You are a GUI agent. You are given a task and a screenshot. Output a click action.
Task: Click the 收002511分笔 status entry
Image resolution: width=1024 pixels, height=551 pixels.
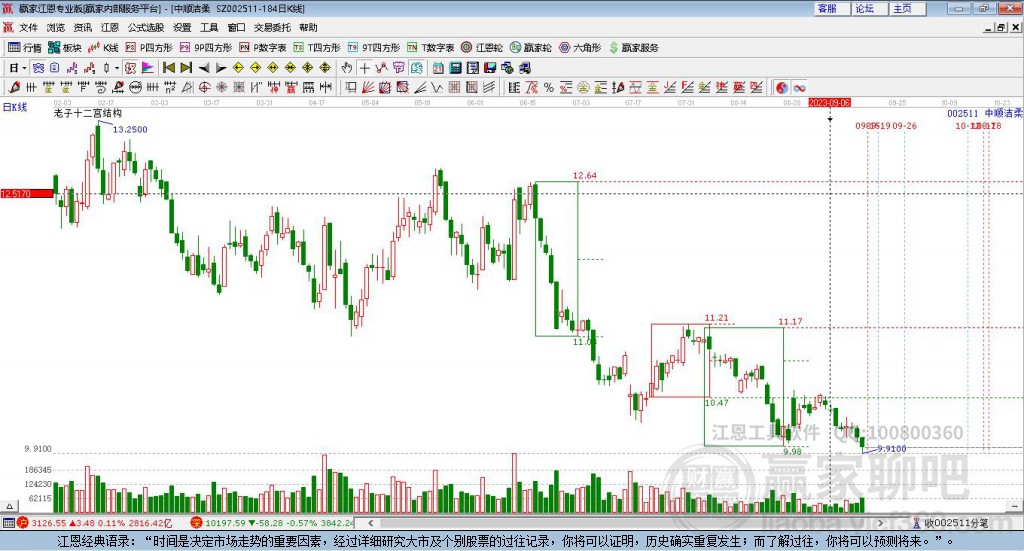click(x=955, y=523)
